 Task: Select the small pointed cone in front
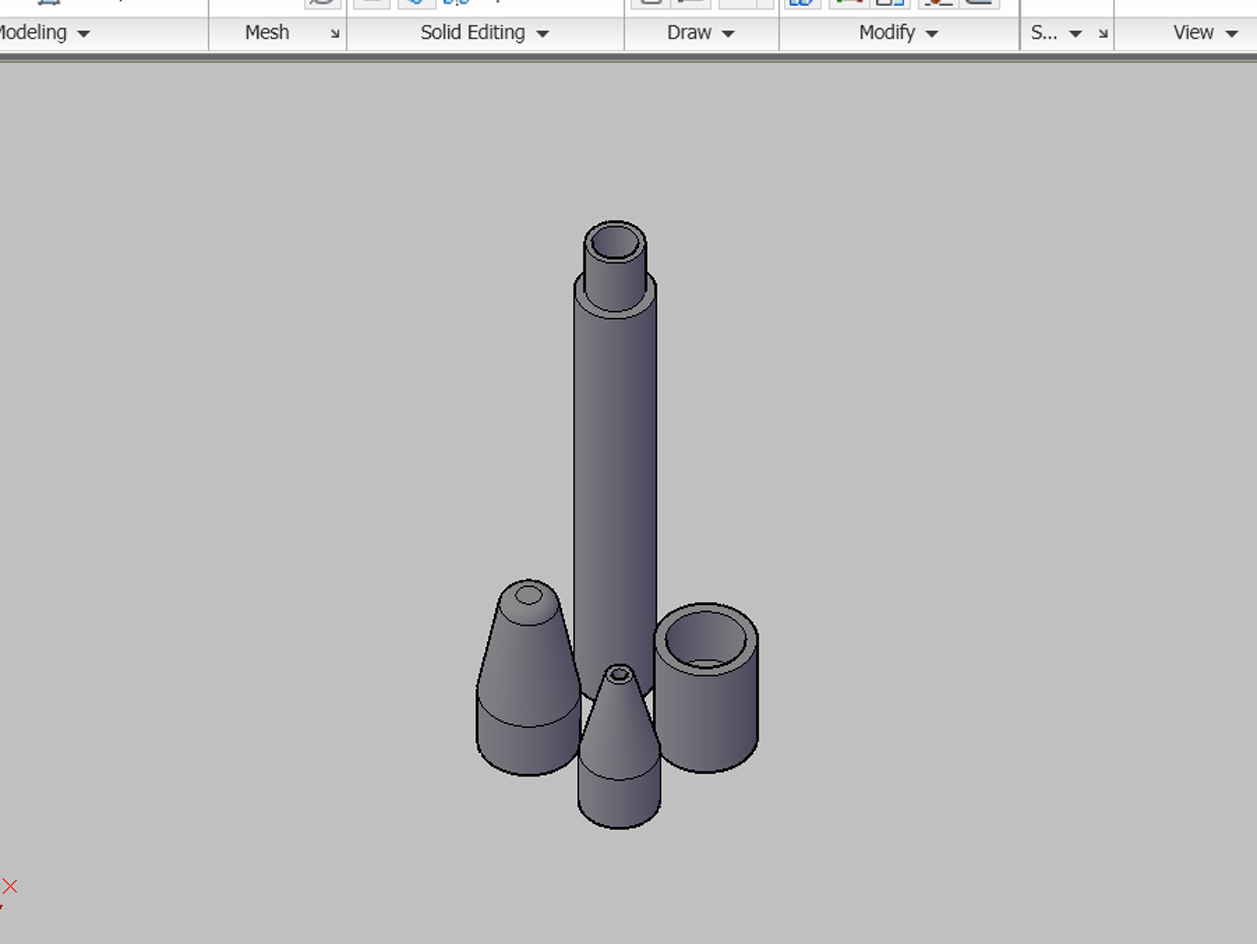tap(619, 746)
